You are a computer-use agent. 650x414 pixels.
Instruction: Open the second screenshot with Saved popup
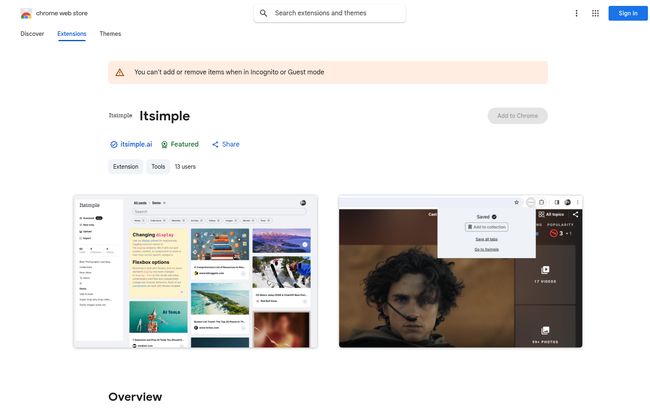(461, 271)
